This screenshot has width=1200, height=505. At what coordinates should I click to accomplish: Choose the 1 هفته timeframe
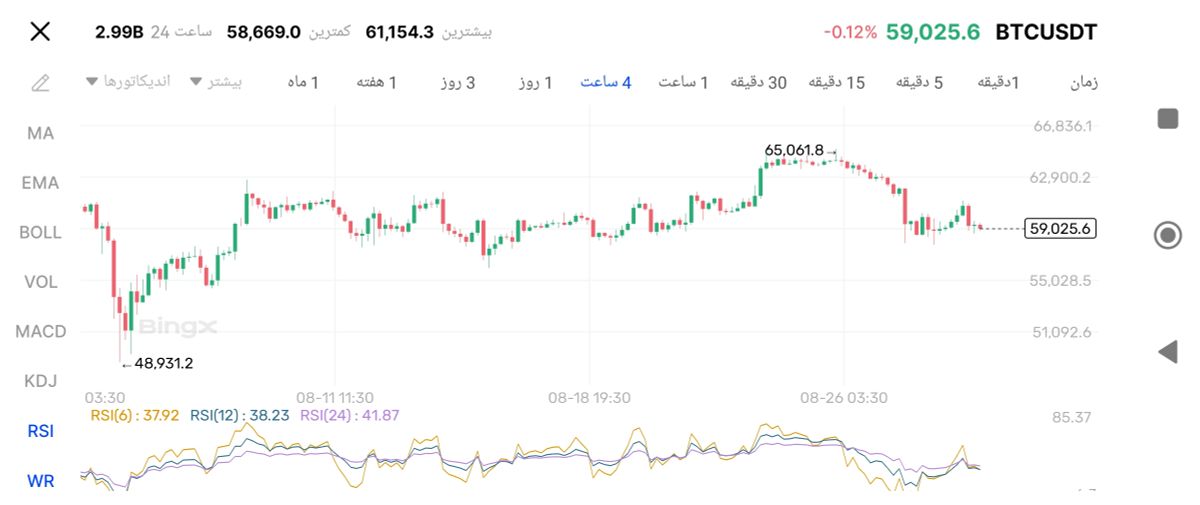[x=377, y=82]
